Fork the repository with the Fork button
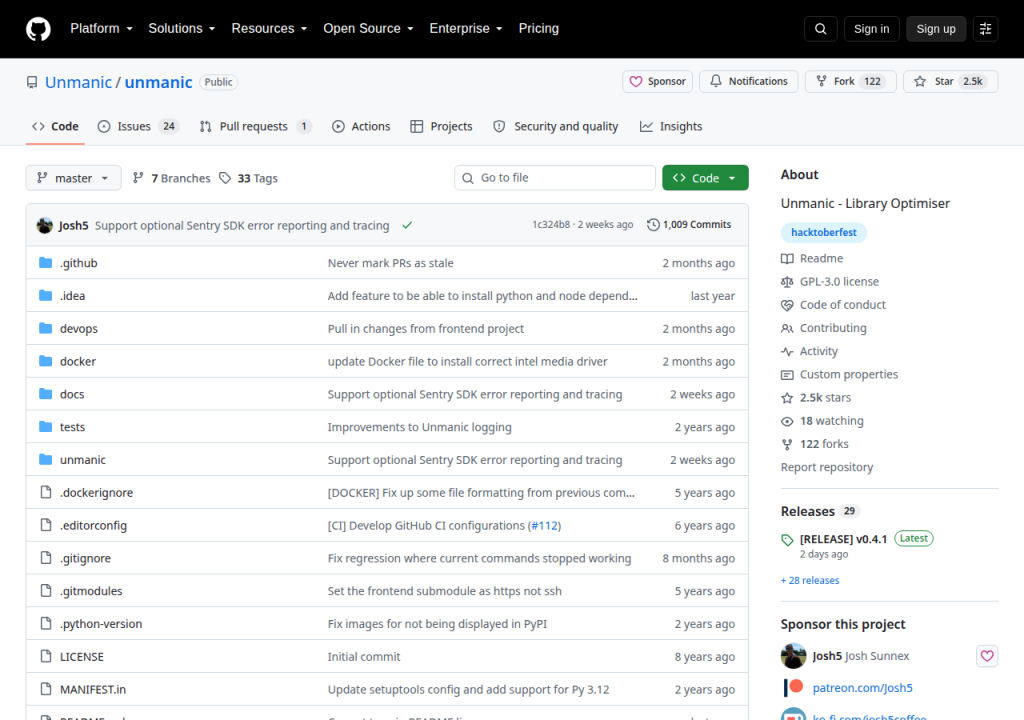Screen dimensions: 1024x720 tap(850, 82)
